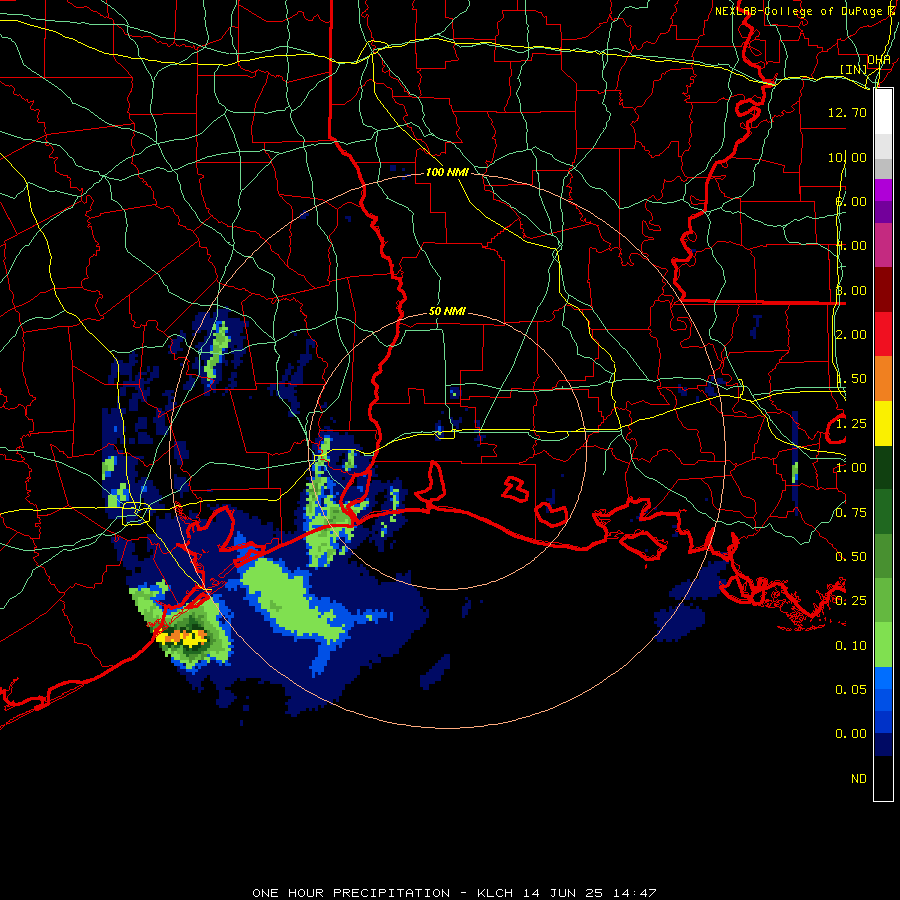Click the 0.05 legend value

851,689
